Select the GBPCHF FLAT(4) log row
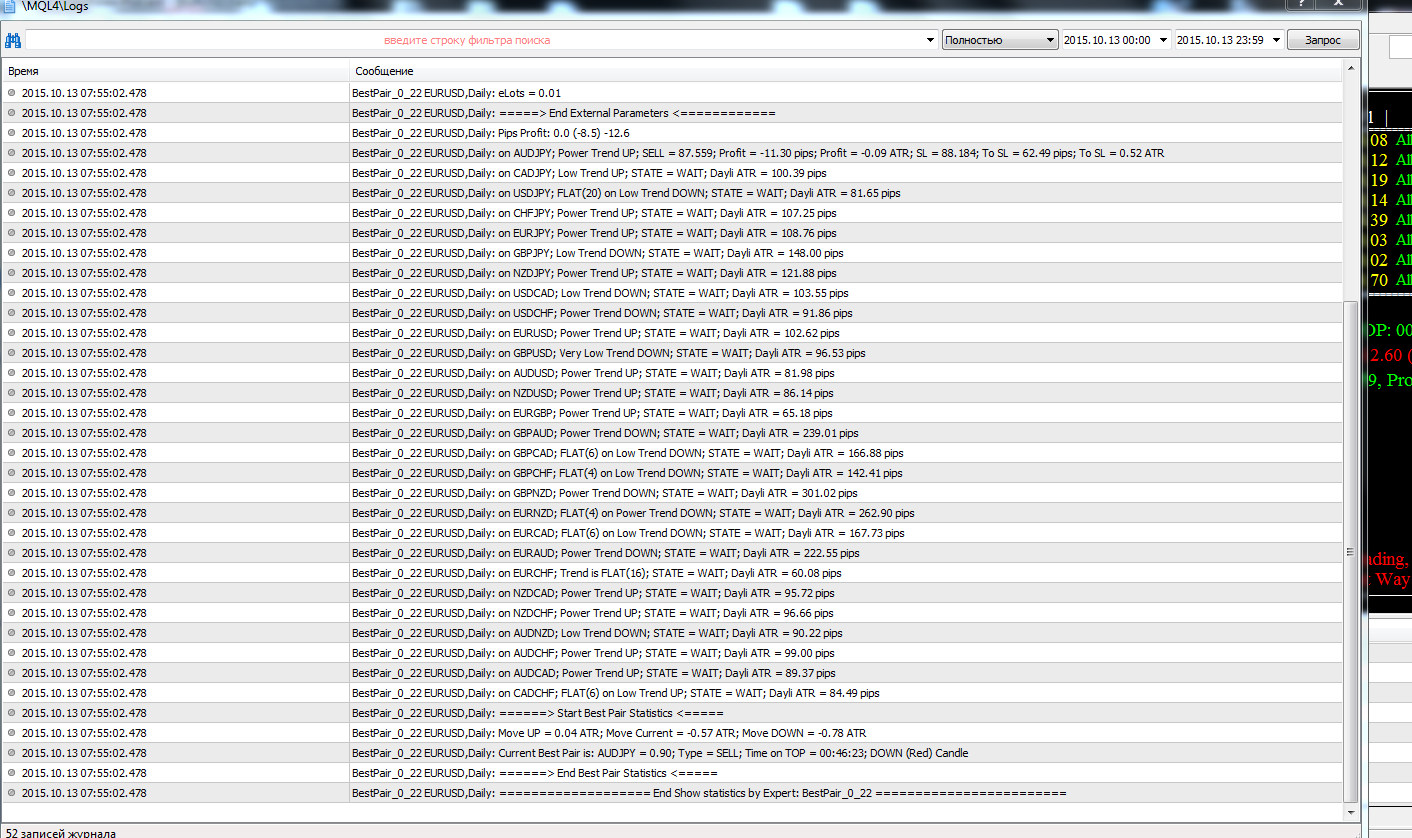The height and width of the screenshot is (838, 1412). (672, 473)
